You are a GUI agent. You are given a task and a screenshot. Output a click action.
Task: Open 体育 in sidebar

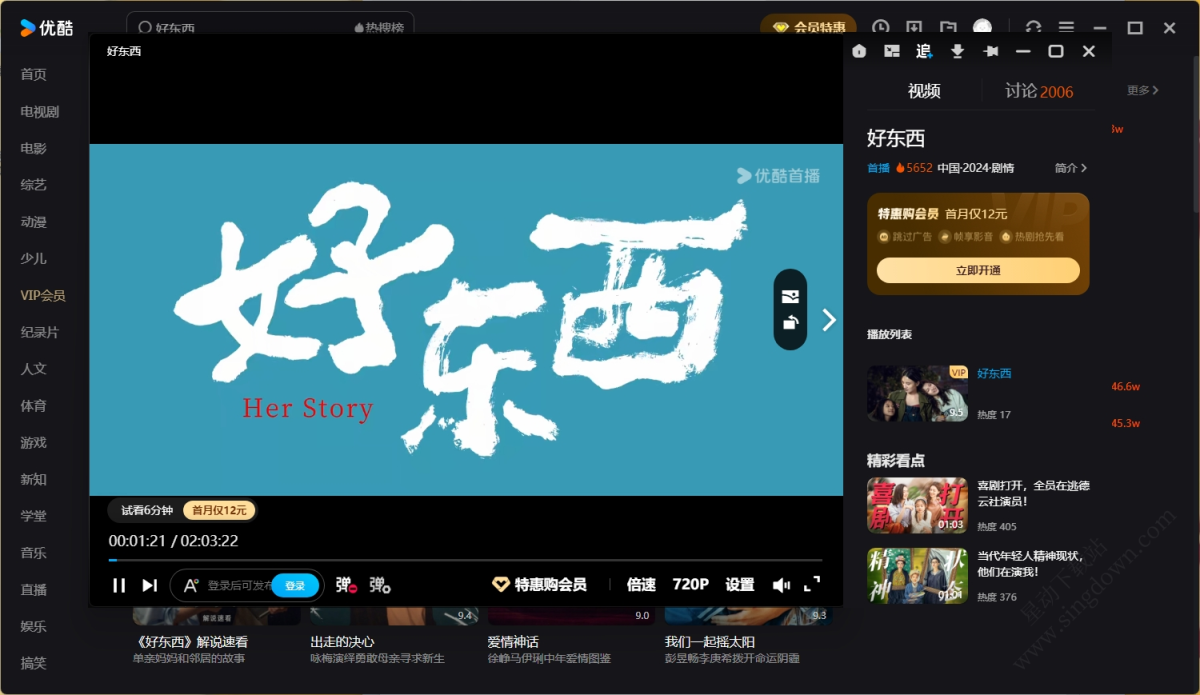34,406
